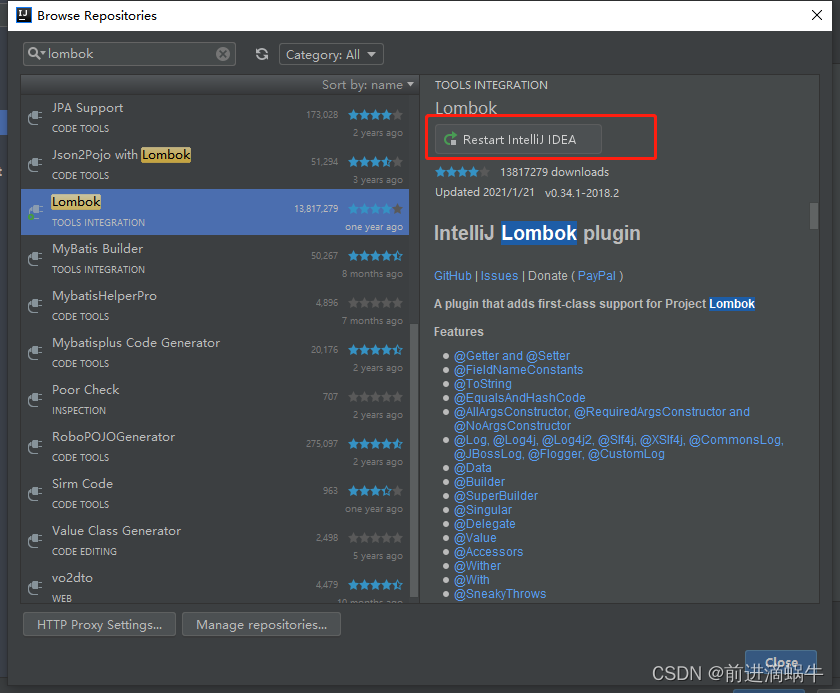Click the plug icon beside the Lombok entry

click(x=35, y=211)
